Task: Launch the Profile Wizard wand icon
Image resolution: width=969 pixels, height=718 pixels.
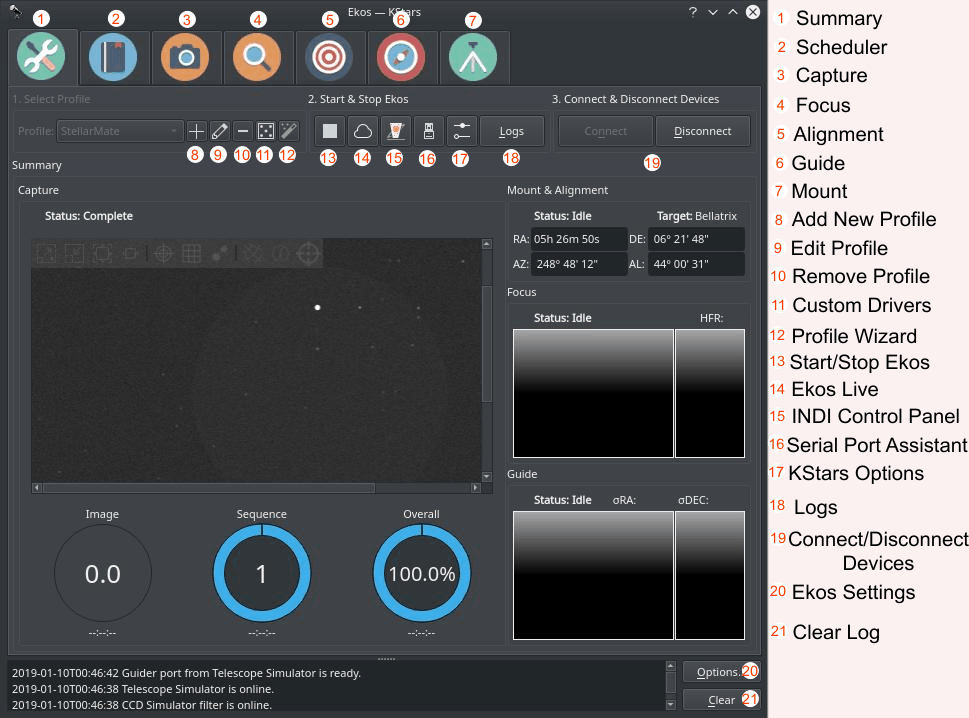Action: click(x=289, y=131)
